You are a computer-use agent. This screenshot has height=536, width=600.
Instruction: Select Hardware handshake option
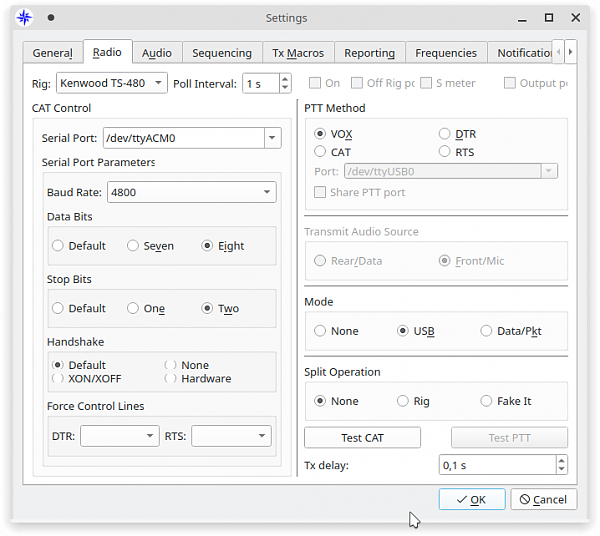coord(171,379)
